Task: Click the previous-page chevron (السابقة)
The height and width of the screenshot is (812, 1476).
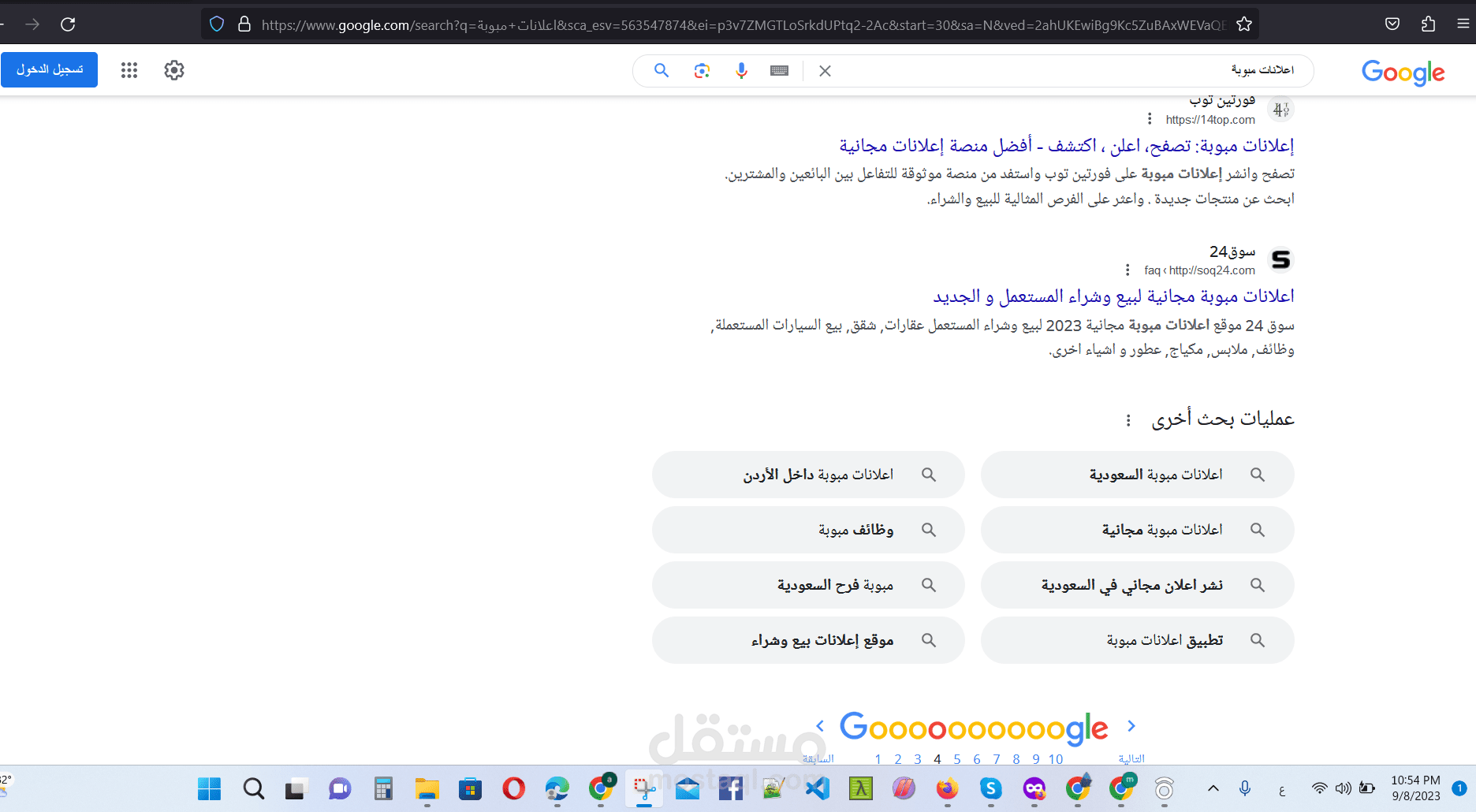Action: (x=820, y=726)
